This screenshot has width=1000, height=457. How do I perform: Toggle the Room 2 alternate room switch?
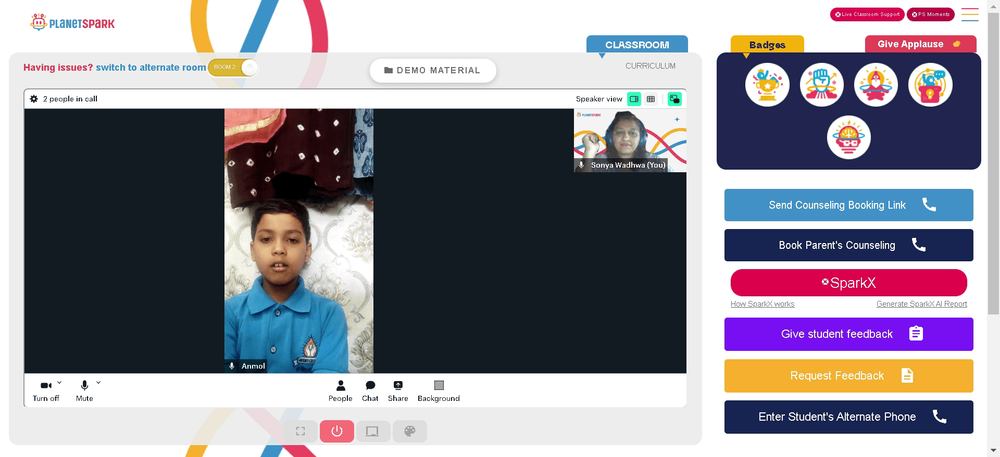pyautogui.click(x=233, y=67)
